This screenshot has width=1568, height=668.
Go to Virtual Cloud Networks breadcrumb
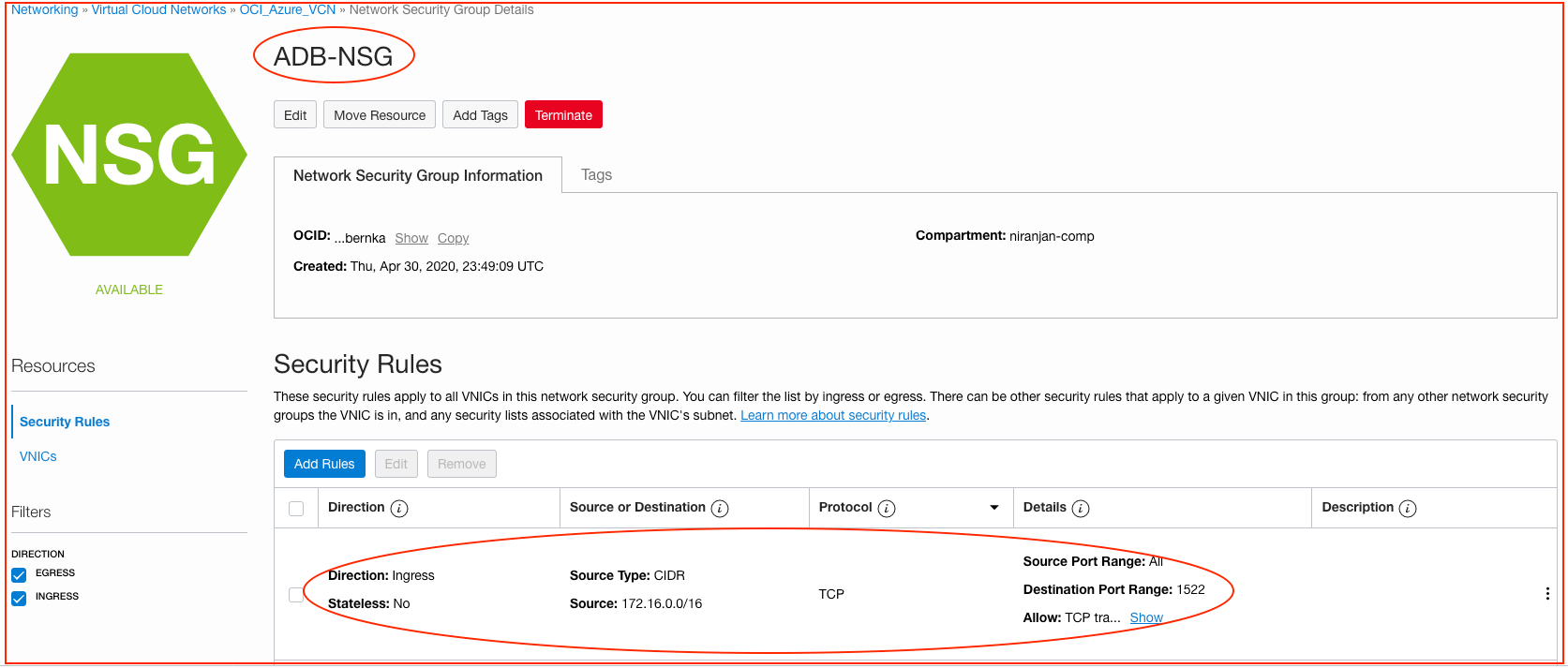tap(158, 9)
